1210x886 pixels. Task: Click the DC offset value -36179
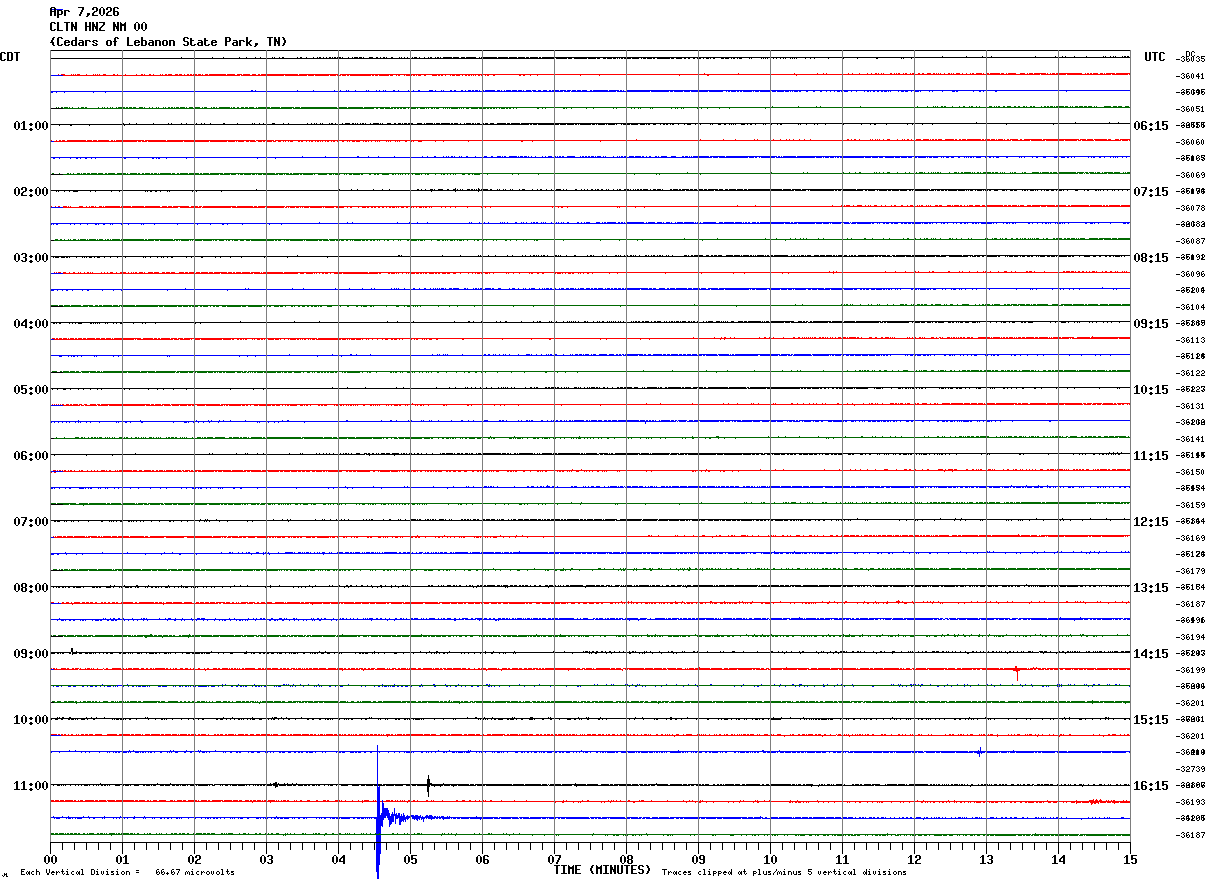tap(1191, 571)
